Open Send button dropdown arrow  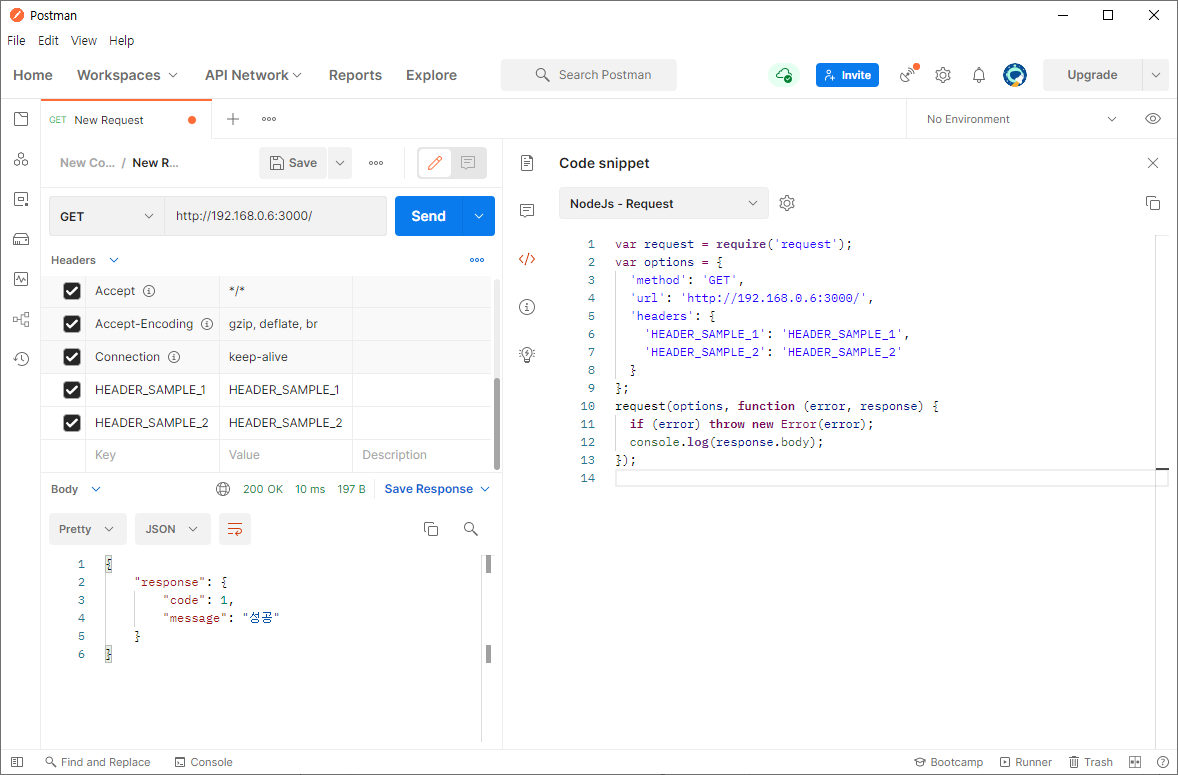479,216
